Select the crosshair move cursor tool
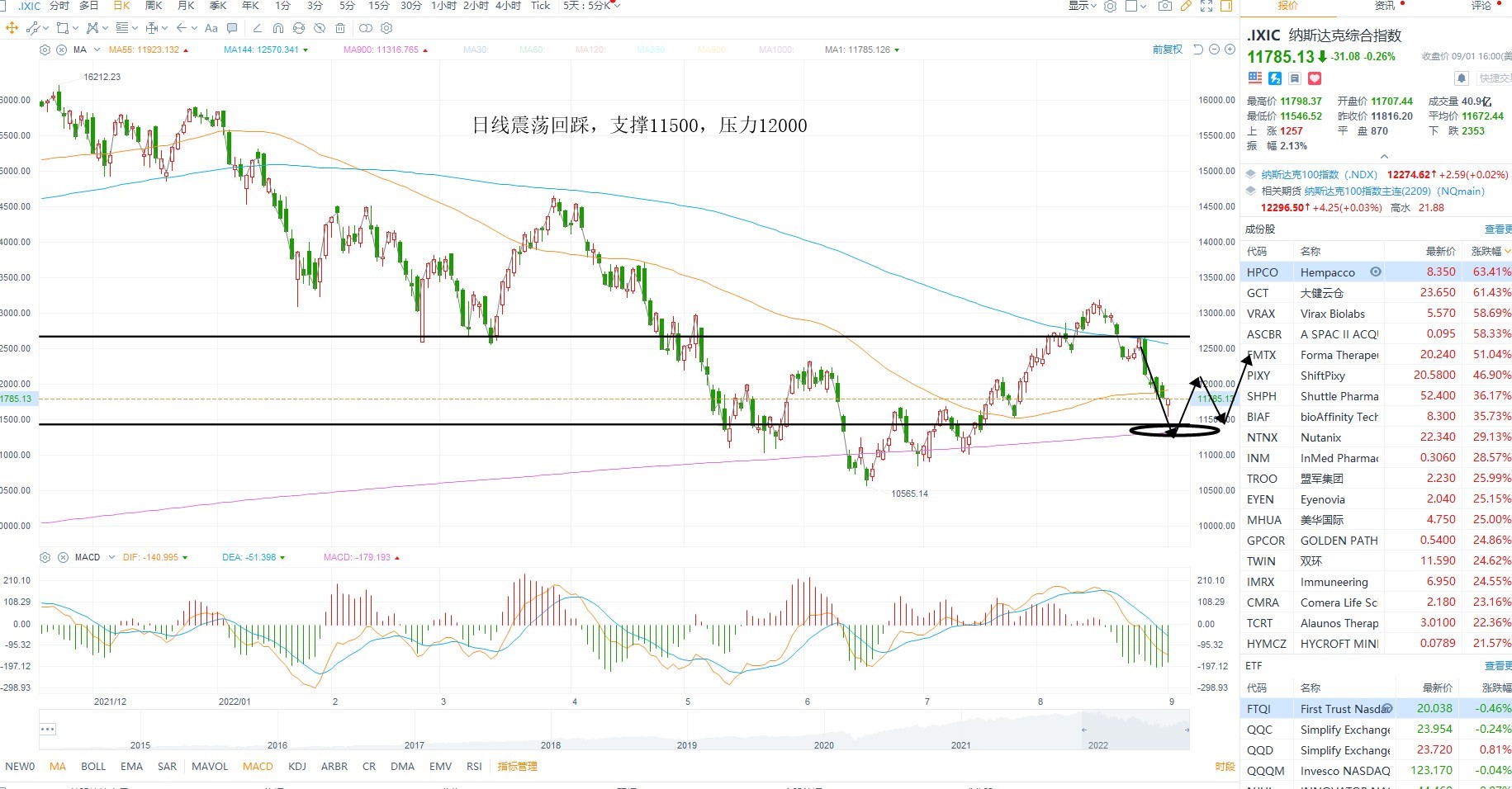Viewport: 1512px width, 789px height. pos(12,28)
